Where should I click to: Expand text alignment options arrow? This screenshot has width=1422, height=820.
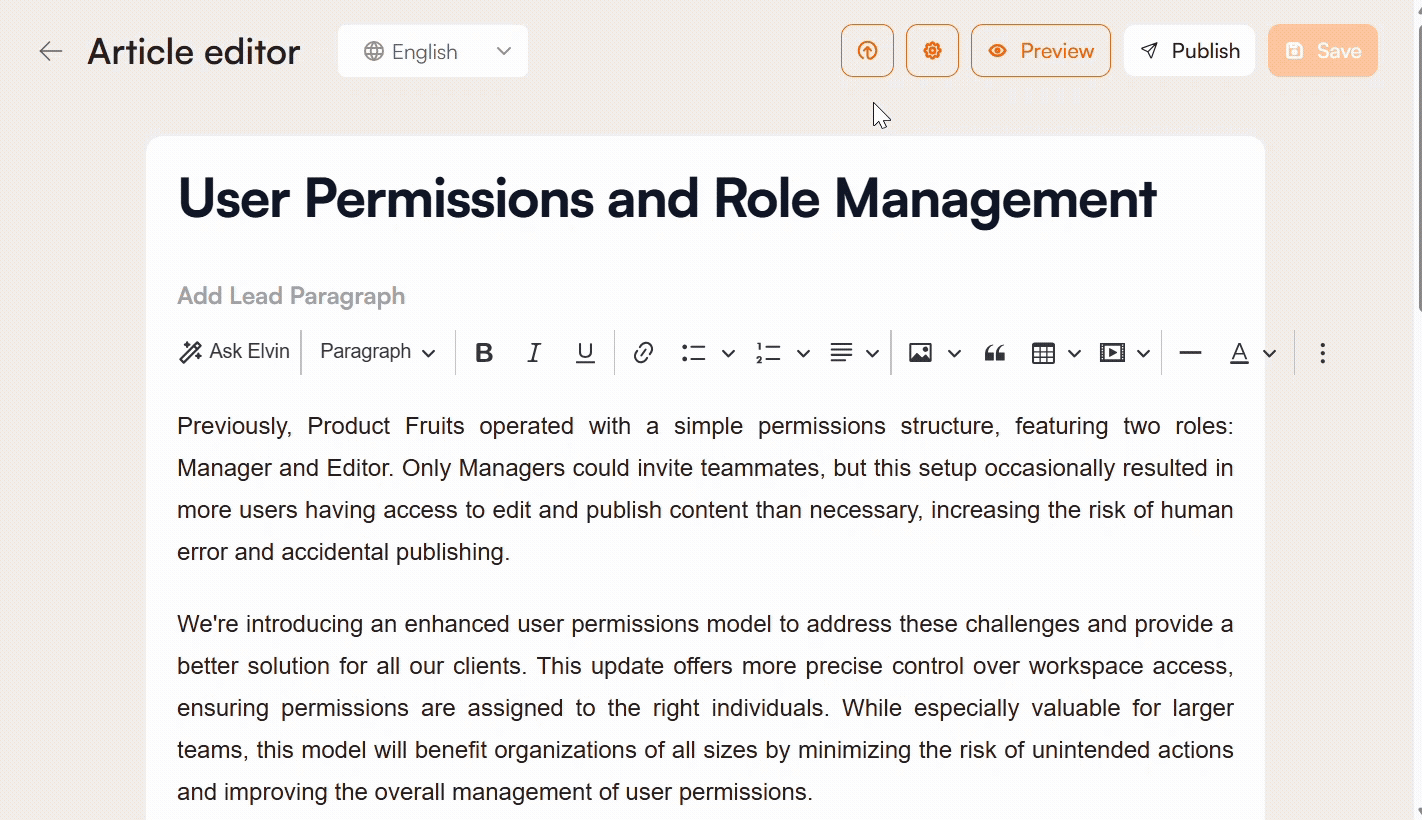click(x=872, y=353)
